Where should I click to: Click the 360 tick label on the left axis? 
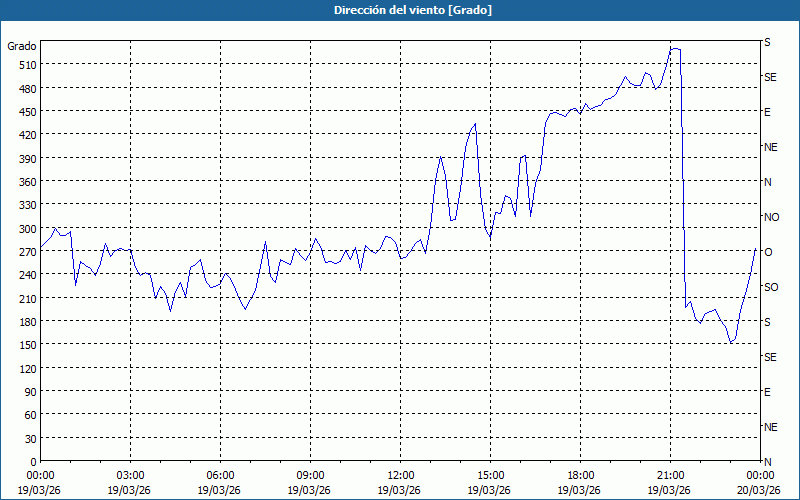pyautogui.click(x=24, y=182)
